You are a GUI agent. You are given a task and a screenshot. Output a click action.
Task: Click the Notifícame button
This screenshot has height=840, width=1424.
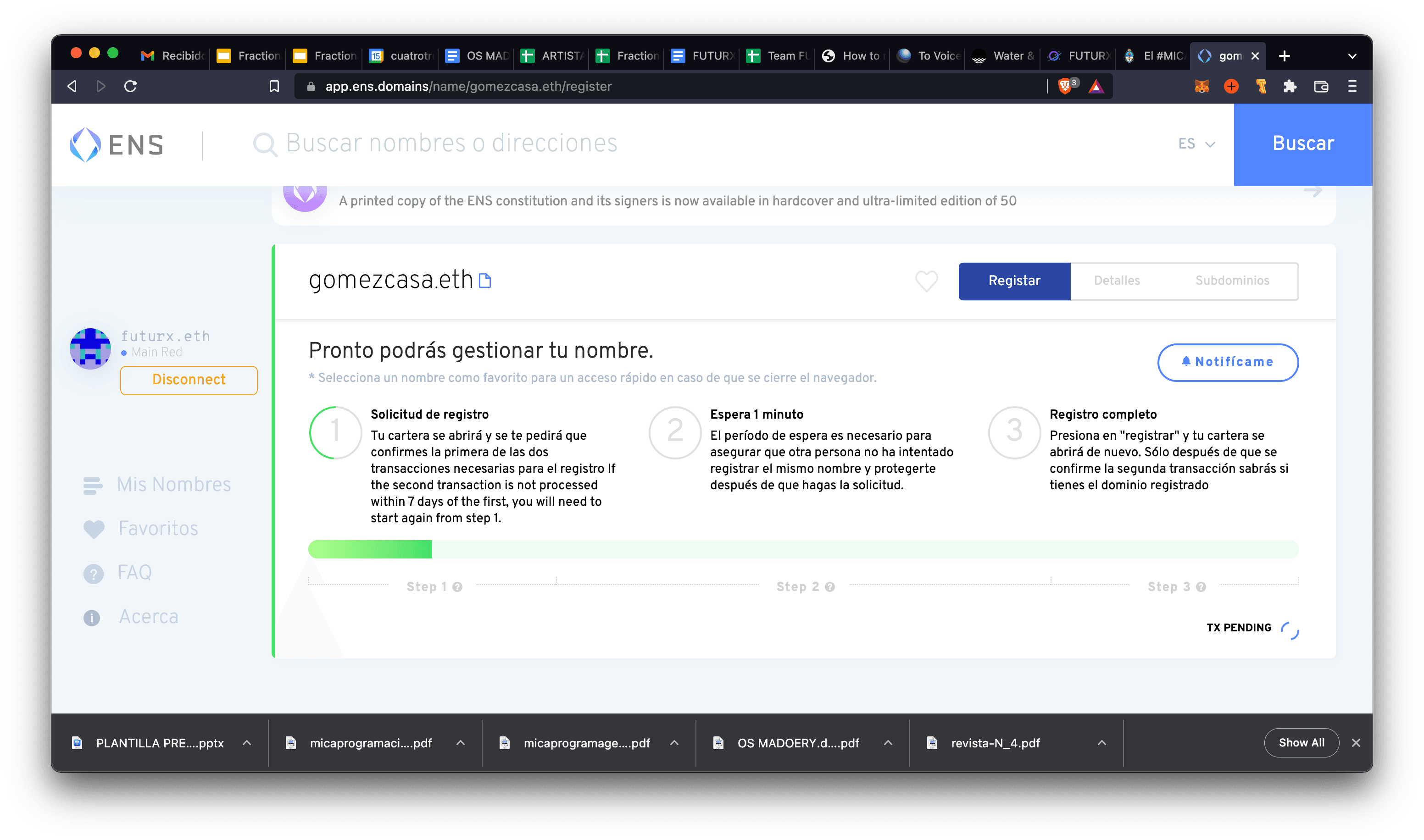pos(1228,362)
